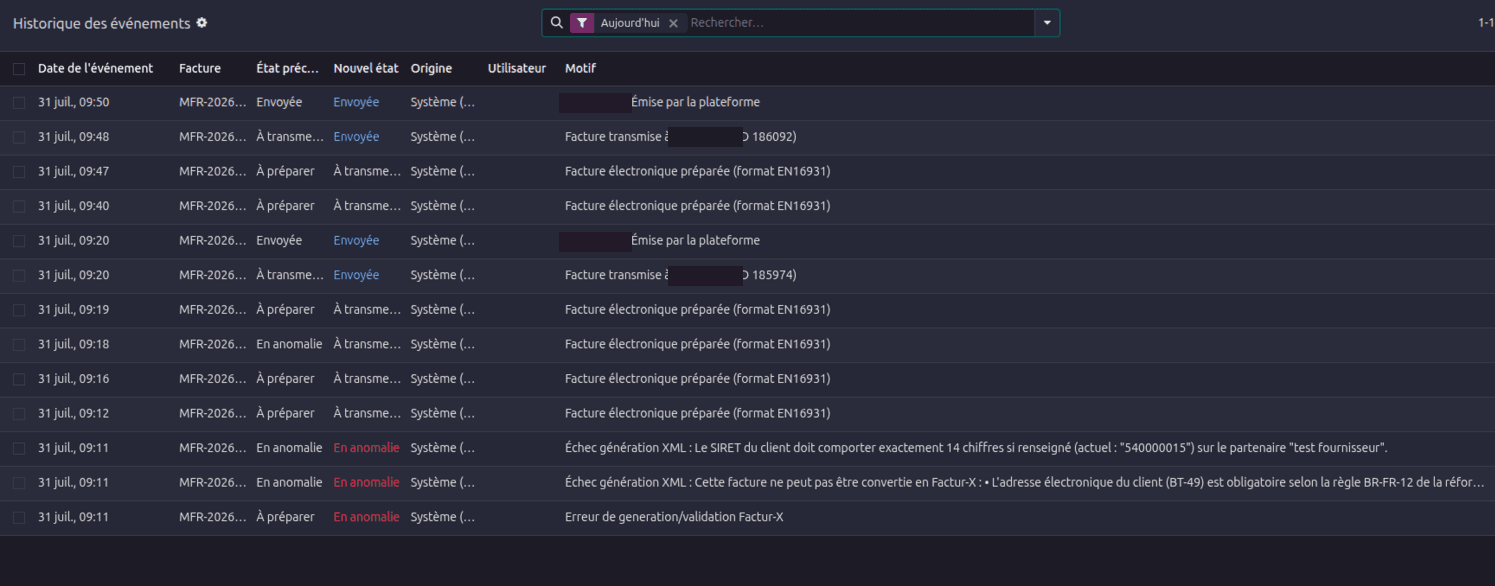Click the BT-49 adresse électronique error message

1025,482
